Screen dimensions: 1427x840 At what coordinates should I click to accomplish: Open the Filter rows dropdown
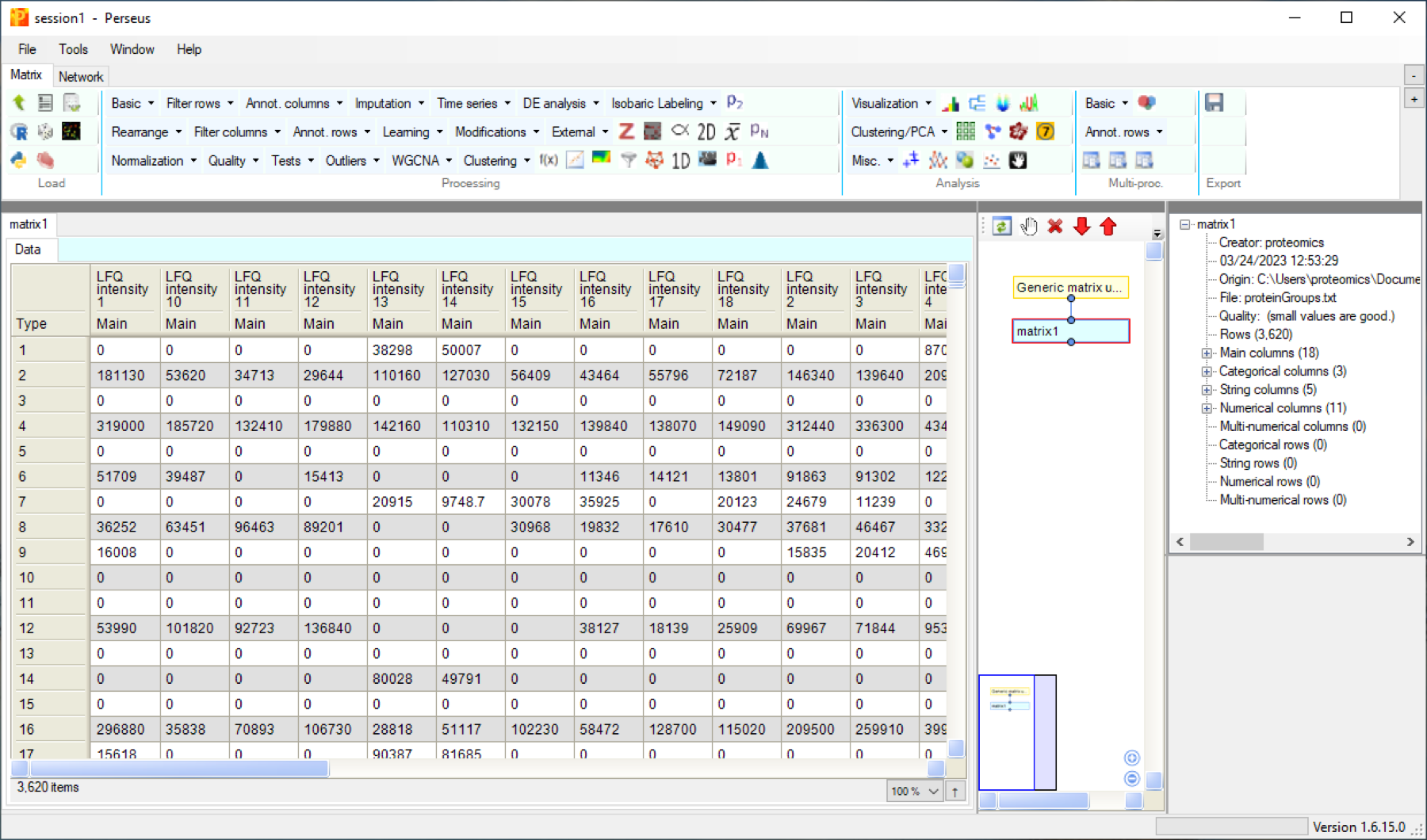(x=200, y=103)
